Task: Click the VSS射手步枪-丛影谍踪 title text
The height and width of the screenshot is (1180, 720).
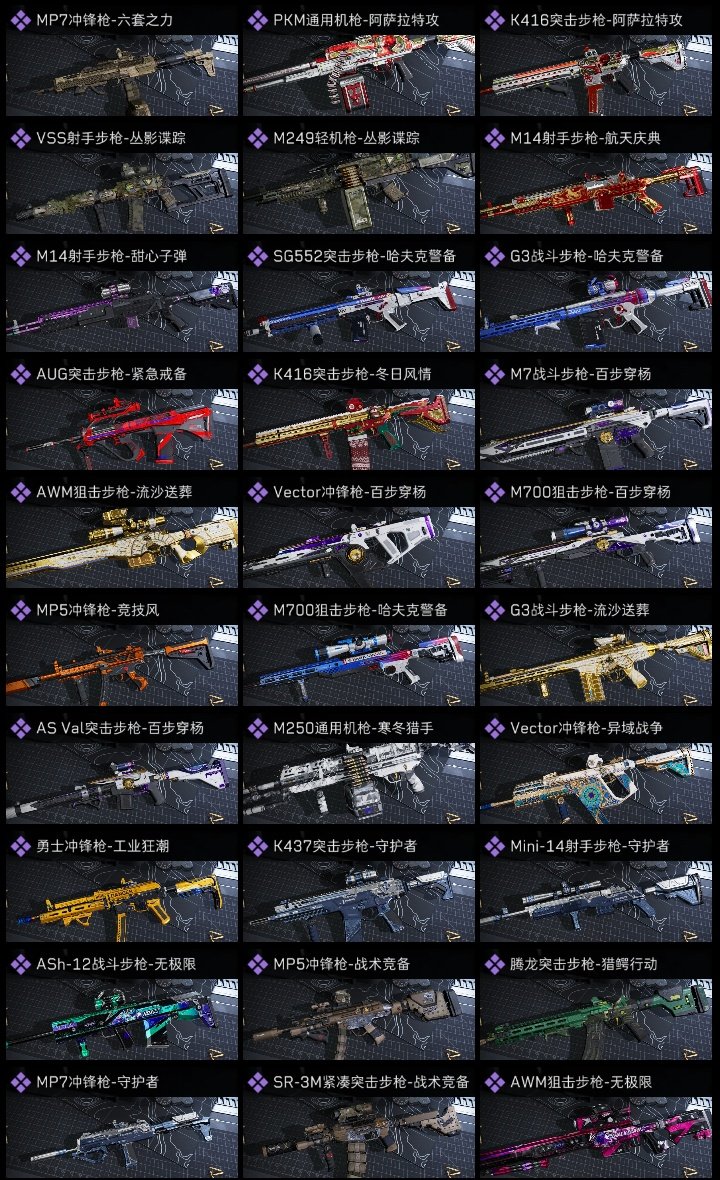Action: tap(111, 138)
